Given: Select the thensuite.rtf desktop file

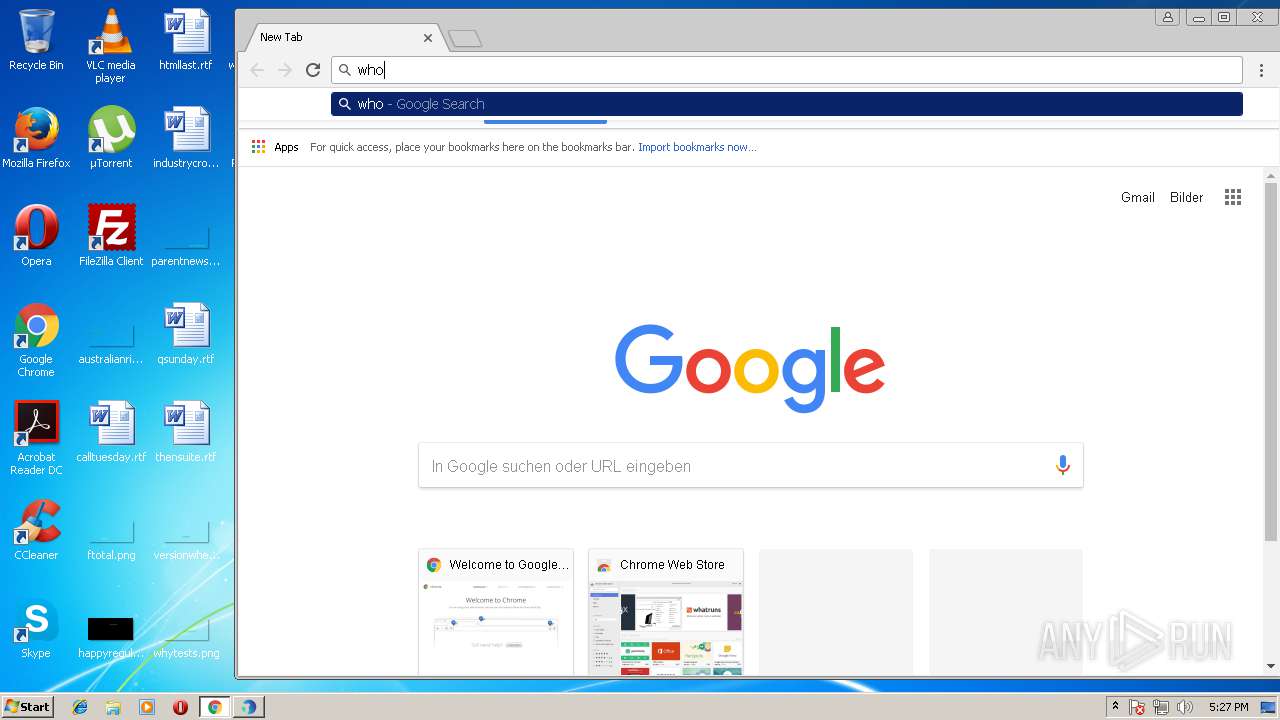Looking at the screenshot, I should [x=186, y=432].
